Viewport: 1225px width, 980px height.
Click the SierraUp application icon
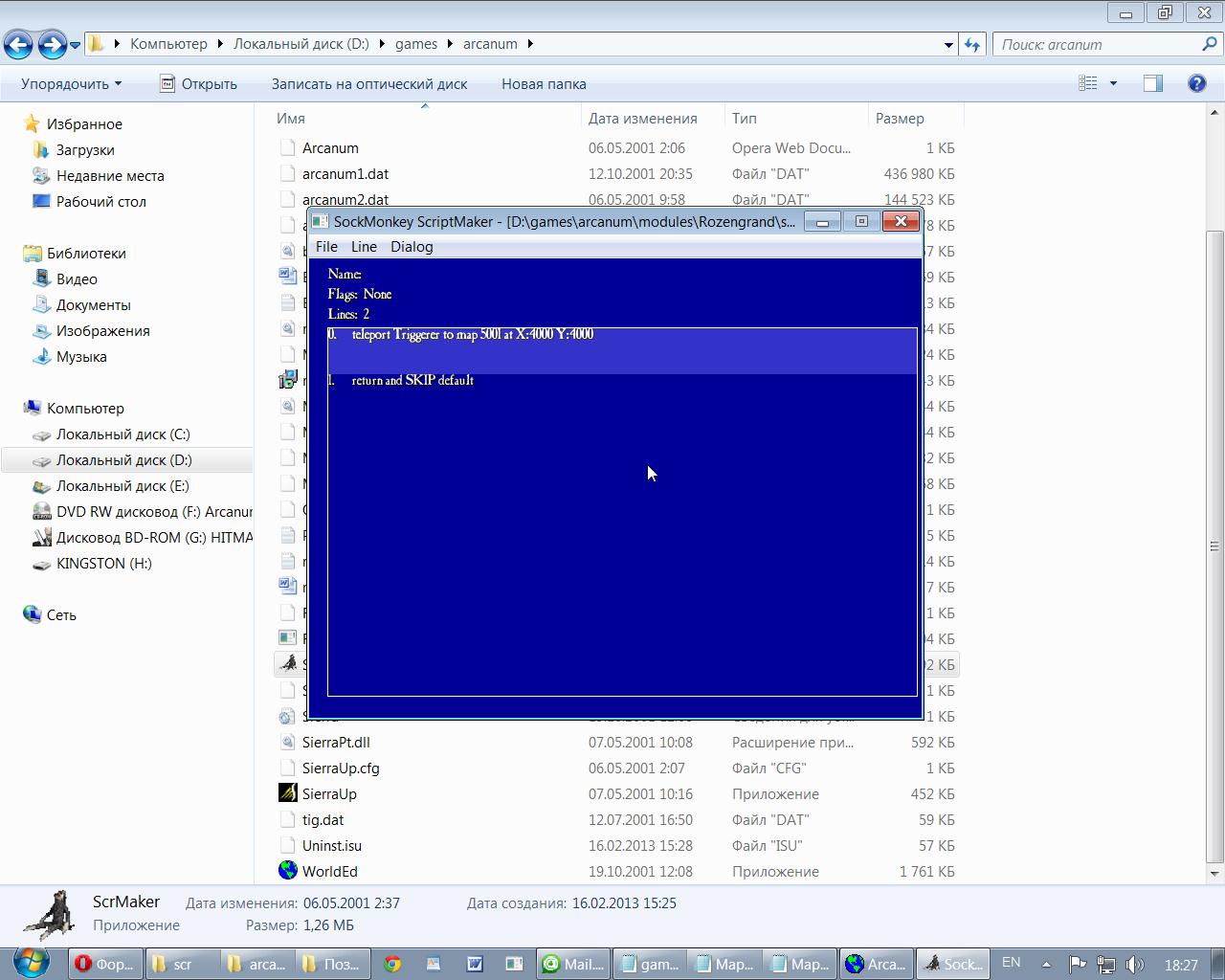coord(288,793)
